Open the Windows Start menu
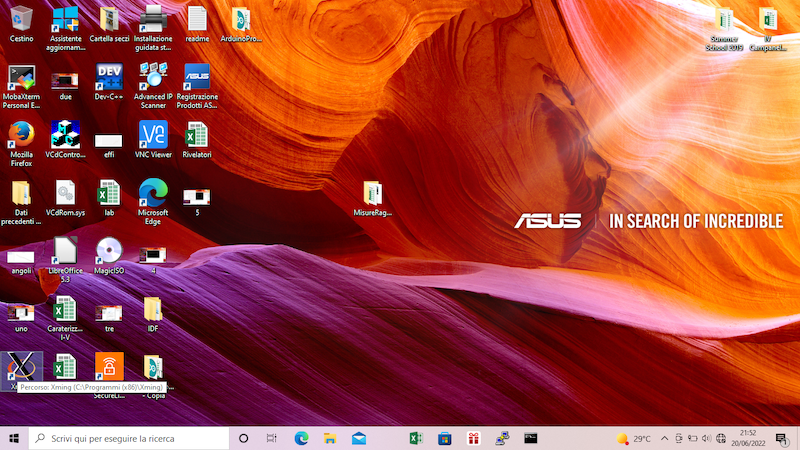The height and width of the screenshot is (450, 800). (x=14, y=438)
